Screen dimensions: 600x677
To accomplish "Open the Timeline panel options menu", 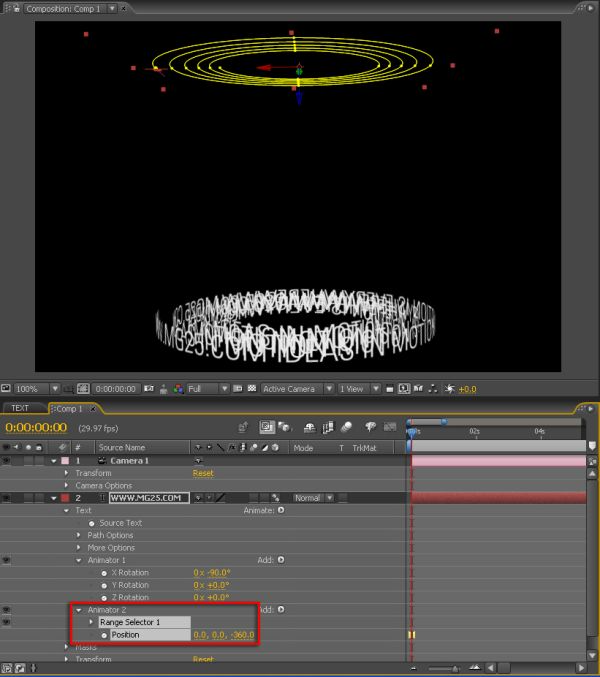I will point(590,408).
